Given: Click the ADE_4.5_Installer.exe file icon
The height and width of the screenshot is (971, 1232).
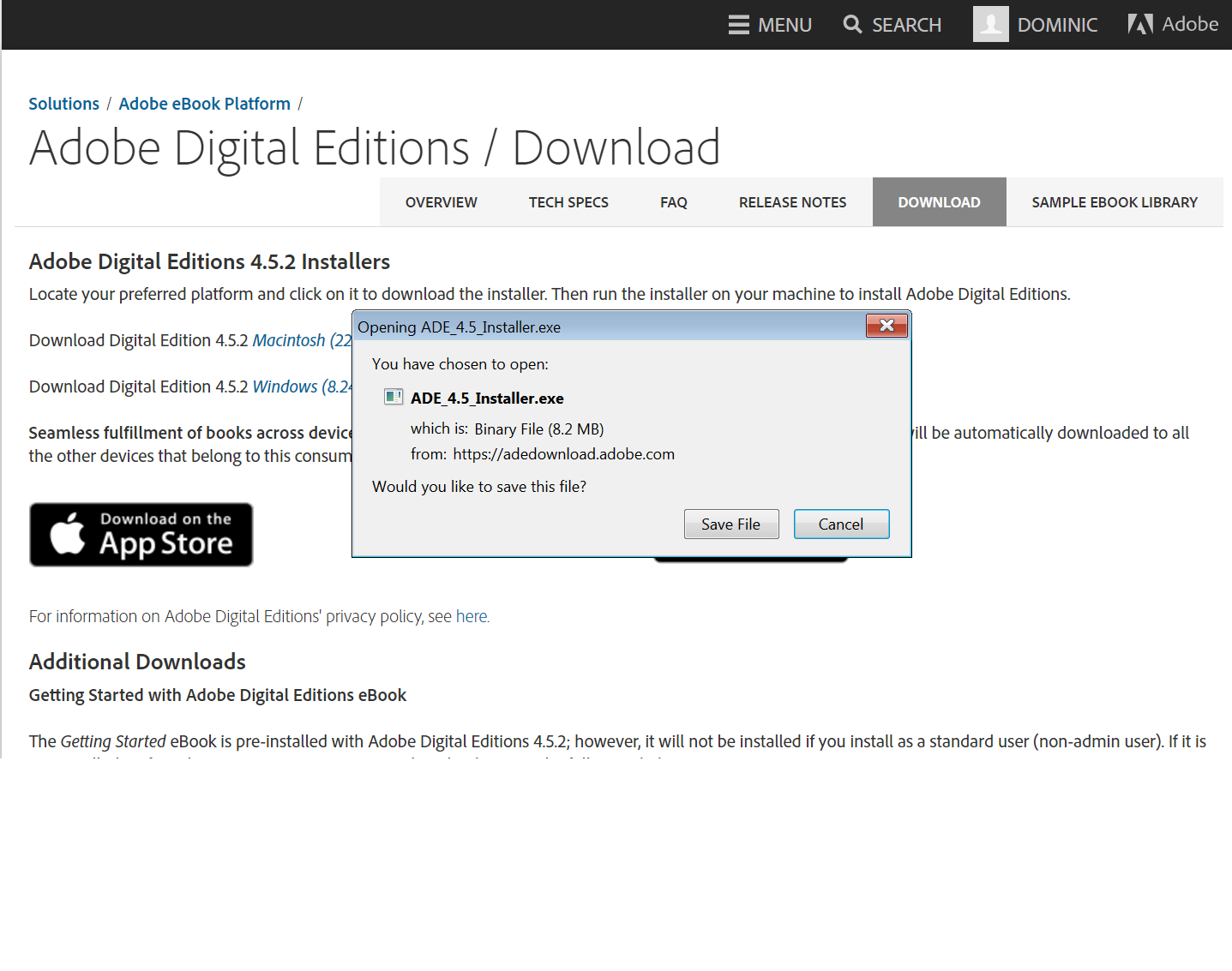Looking at the screenshot, I should point(393,397).
